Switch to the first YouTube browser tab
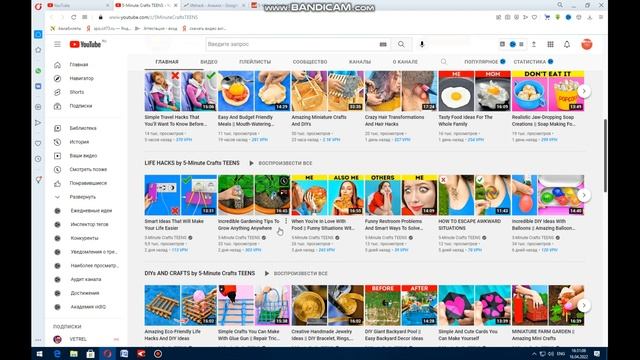 click(78, 5)
